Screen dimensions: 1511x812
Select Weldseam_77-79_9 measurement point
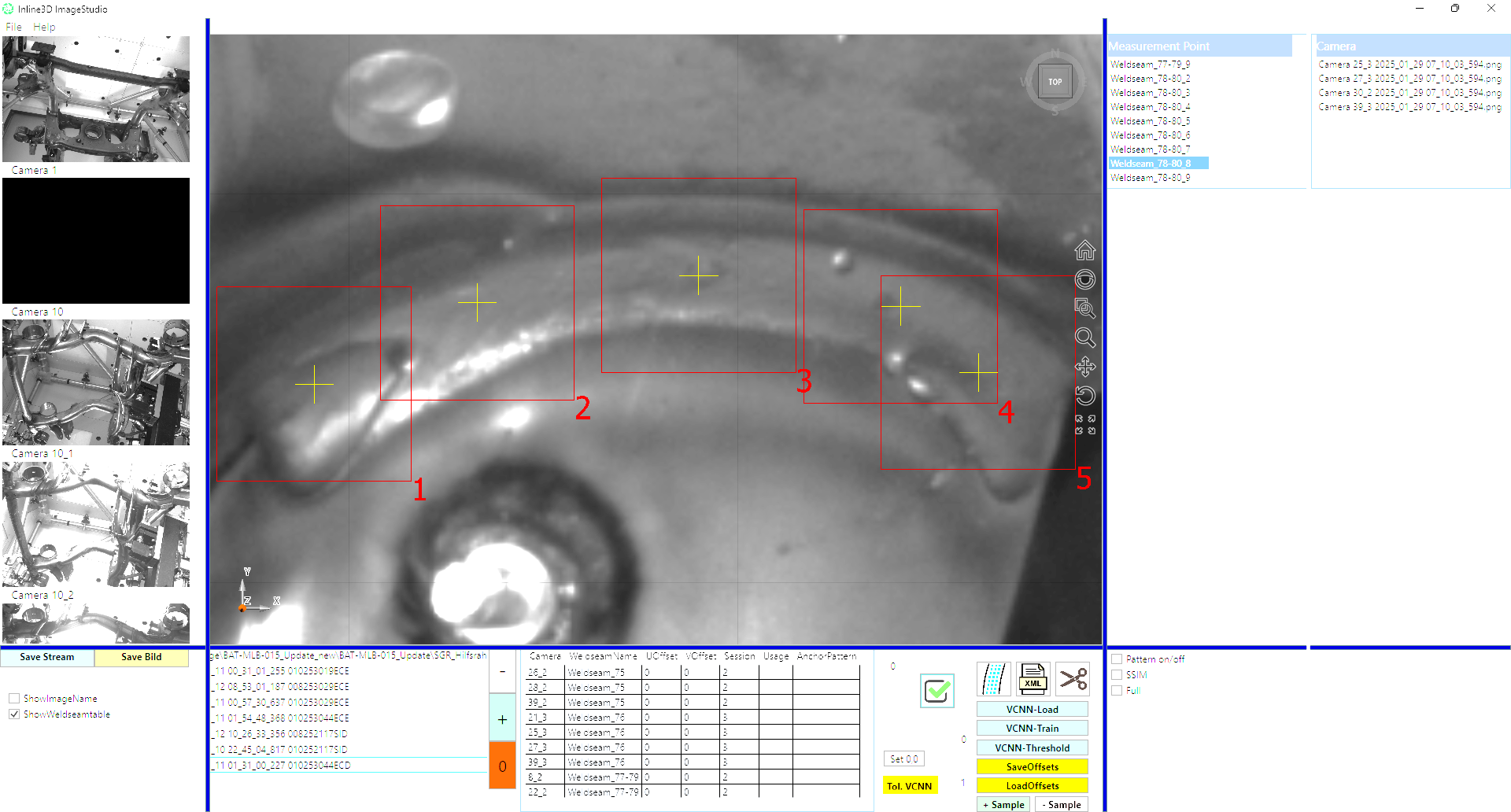tap(1150, 65)
